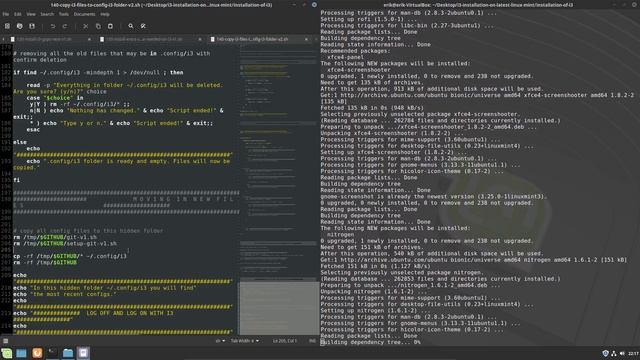This screenshot has height=360, width=640.
Task: Place cursor on the 'cp -rf /tmp/$GITHUB' line
Action: point(70,256)
